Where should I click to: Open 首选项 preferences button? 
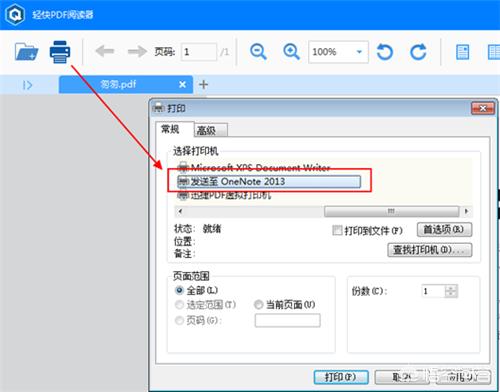pyautogui.click(x=444, y=230)
